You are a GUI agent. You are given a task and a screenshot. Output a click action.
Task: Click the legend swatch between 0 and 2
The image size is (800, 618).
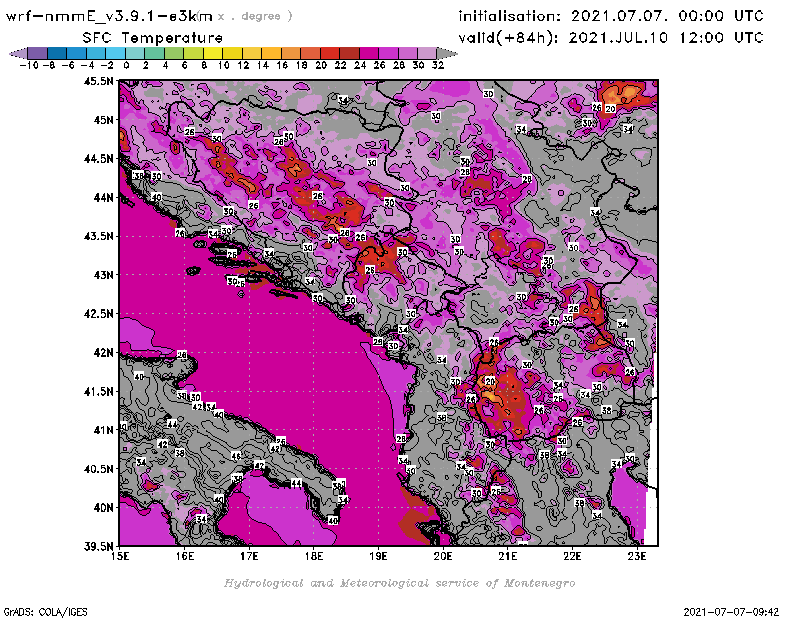point(135,53)
